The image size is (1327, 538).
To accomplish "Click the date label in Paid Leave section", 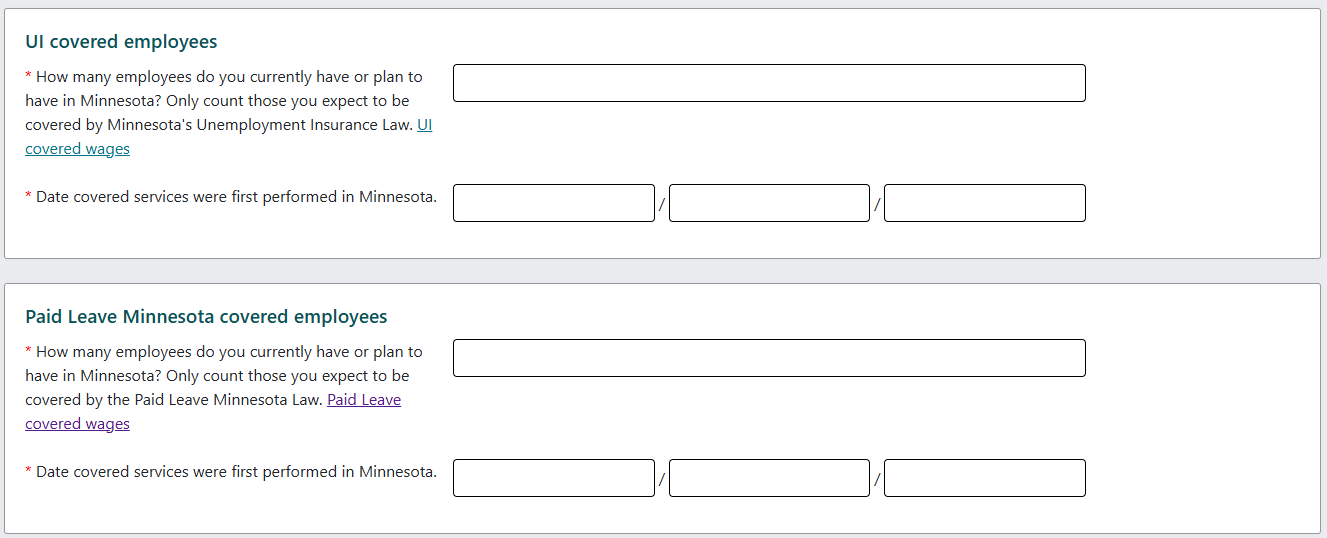I will (x=236, y=472).
